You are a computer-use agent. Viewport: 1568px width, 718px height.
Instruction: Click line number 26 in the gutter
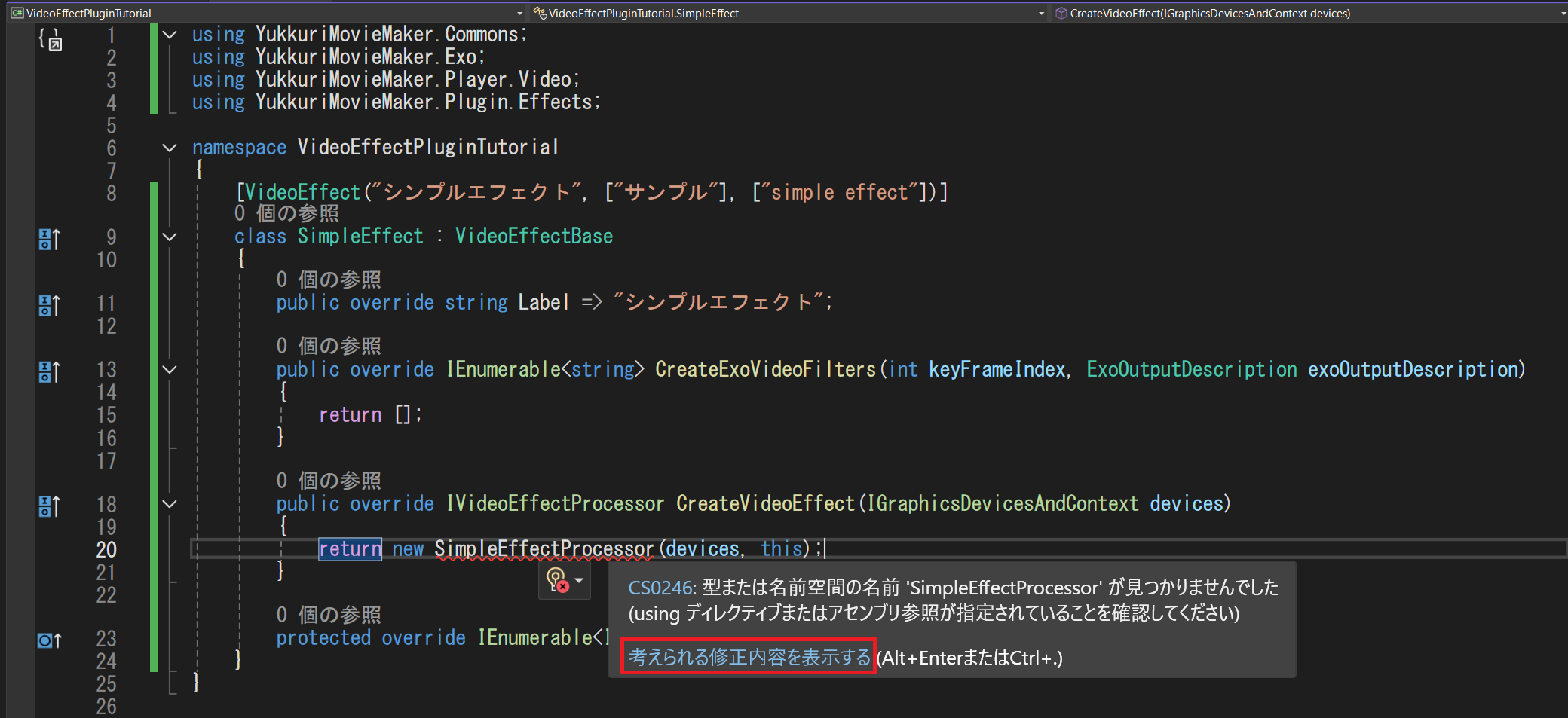(x=106, y=707)
